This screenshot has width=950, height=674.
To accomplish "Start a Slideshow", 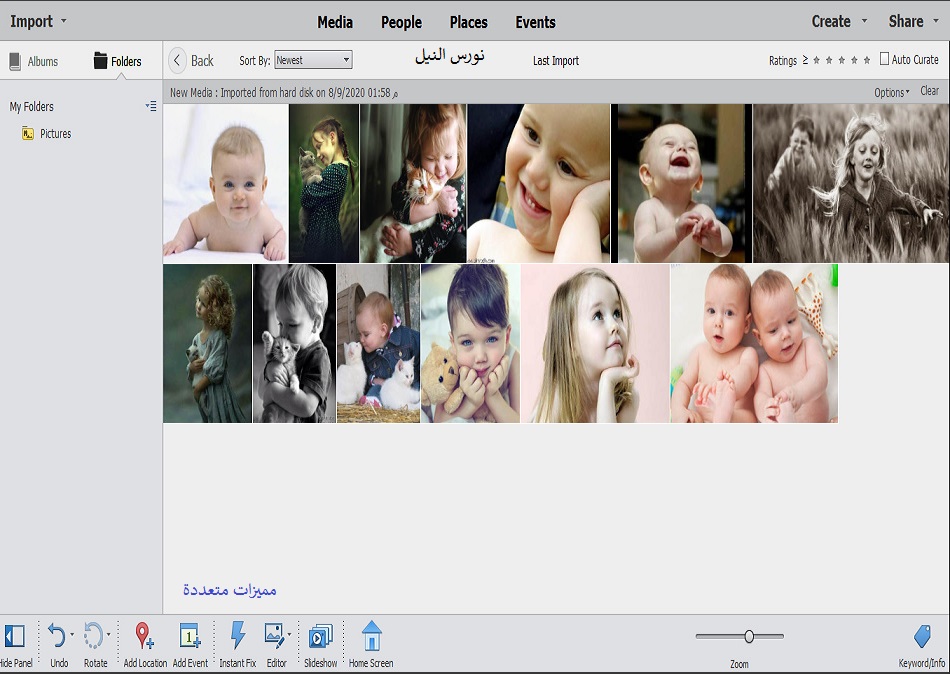I will [x=320, y=636].
